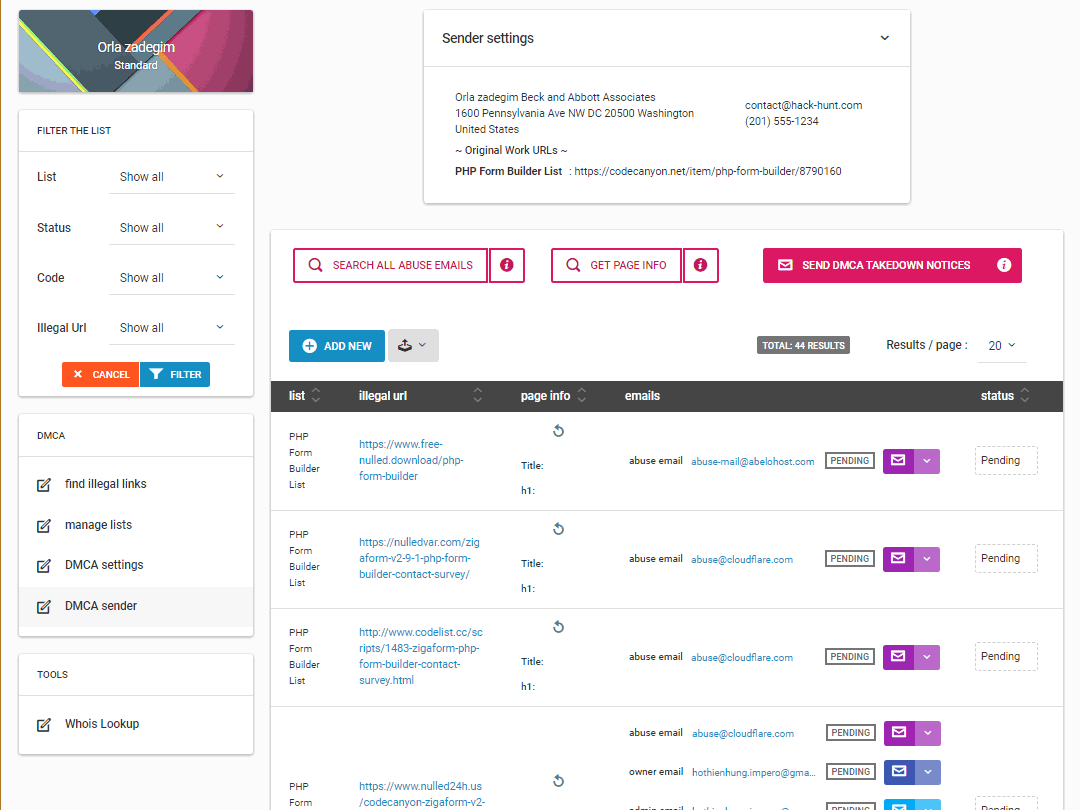
Task: Refresh page info for codelist.cc row
Action: [559, 627]
